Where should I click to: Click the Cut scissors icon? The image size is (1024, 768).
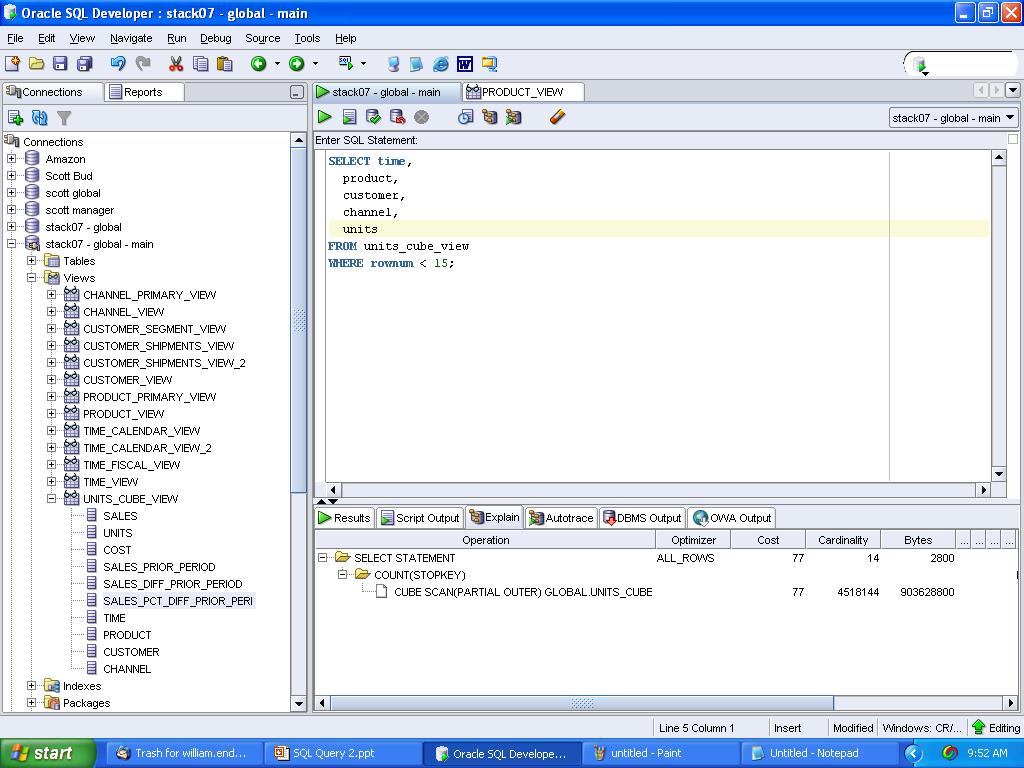pyautogui.click(x=176, y=63)
